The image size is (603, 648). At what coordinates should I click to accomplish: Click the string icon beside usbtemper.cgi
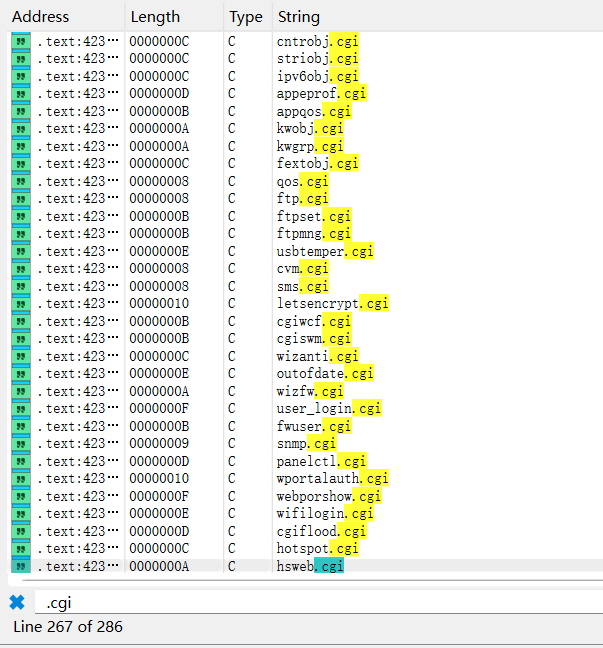(21, 251)
